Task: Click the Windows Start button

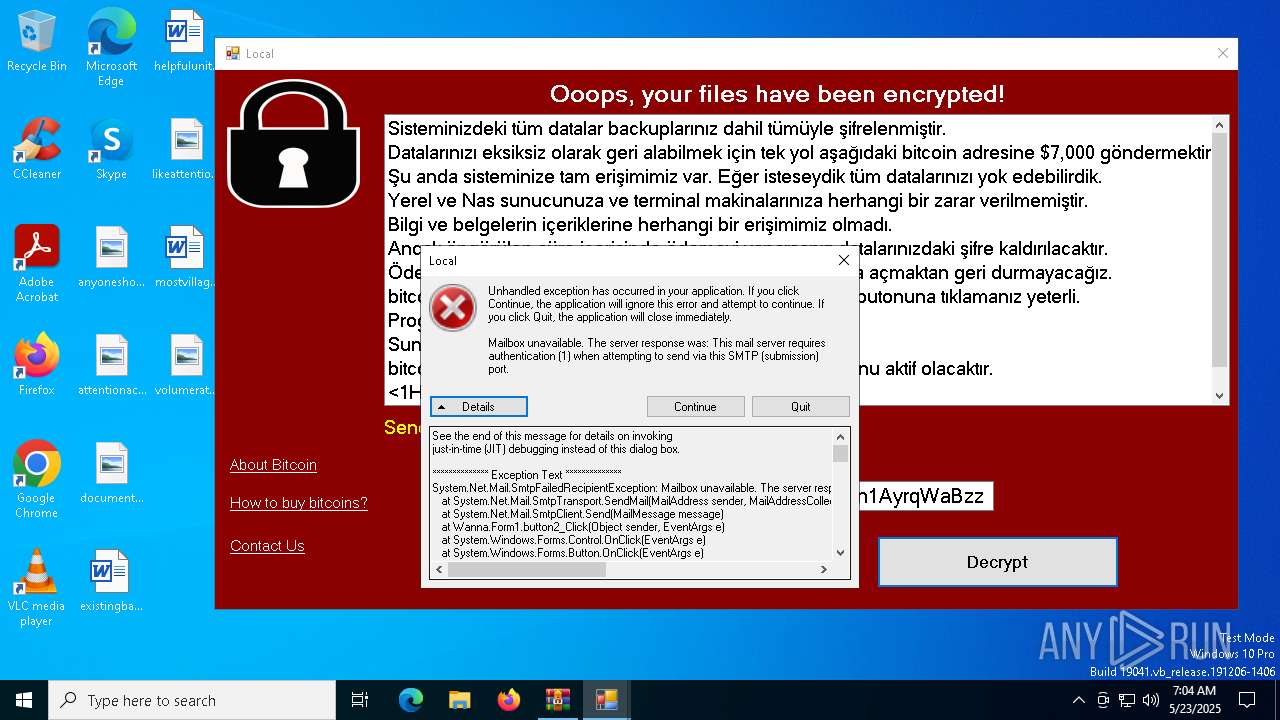Action: 24,700
